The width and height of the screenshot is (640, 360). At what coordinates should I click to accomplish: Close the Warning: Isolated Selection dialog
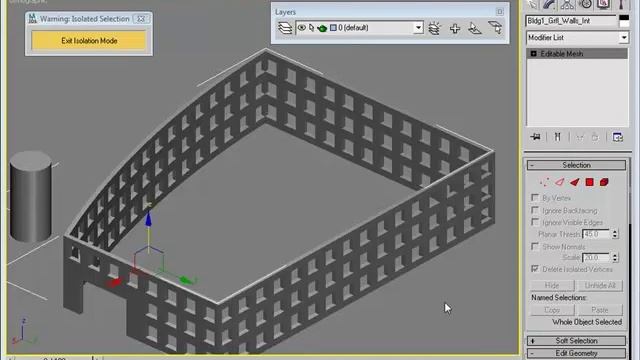[x=141, y=19]
